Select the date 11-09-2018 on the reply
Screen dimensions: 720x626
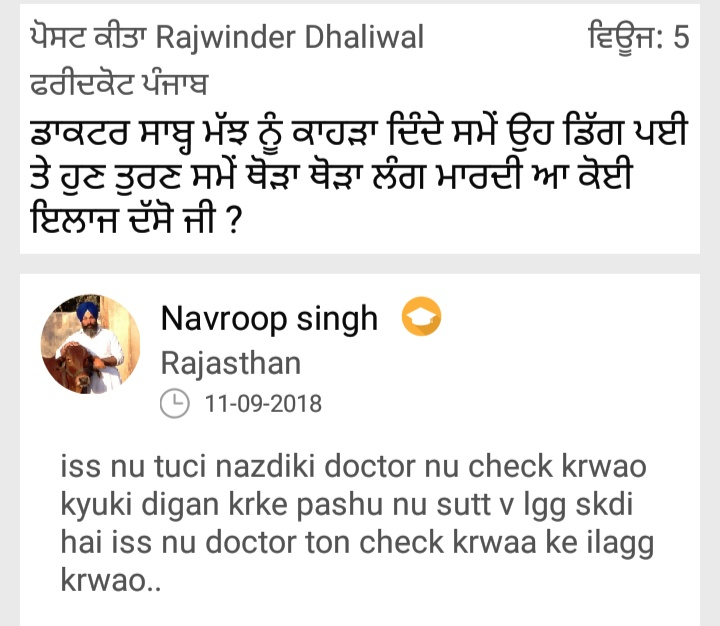tap(263, 404)
